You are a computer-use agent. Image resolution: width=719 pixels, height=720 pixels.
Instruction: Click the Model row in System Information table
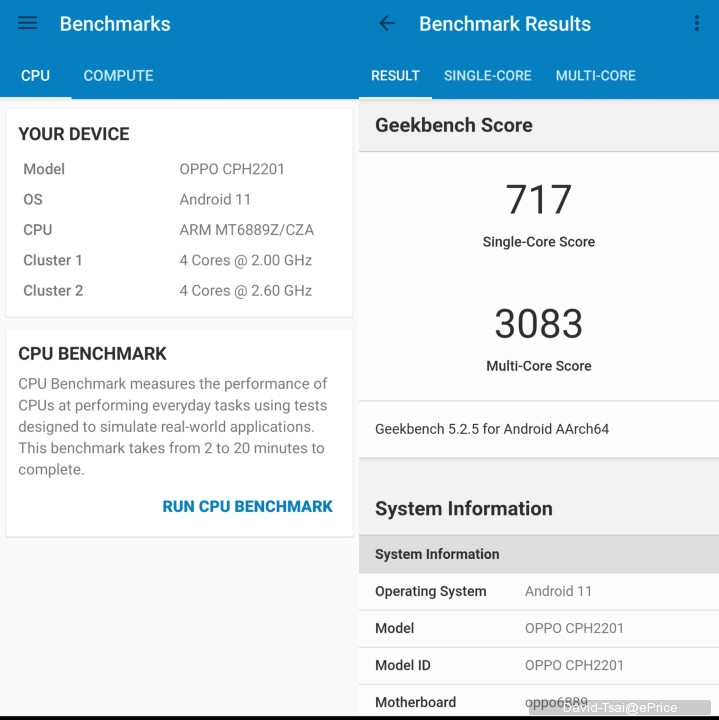539,629
